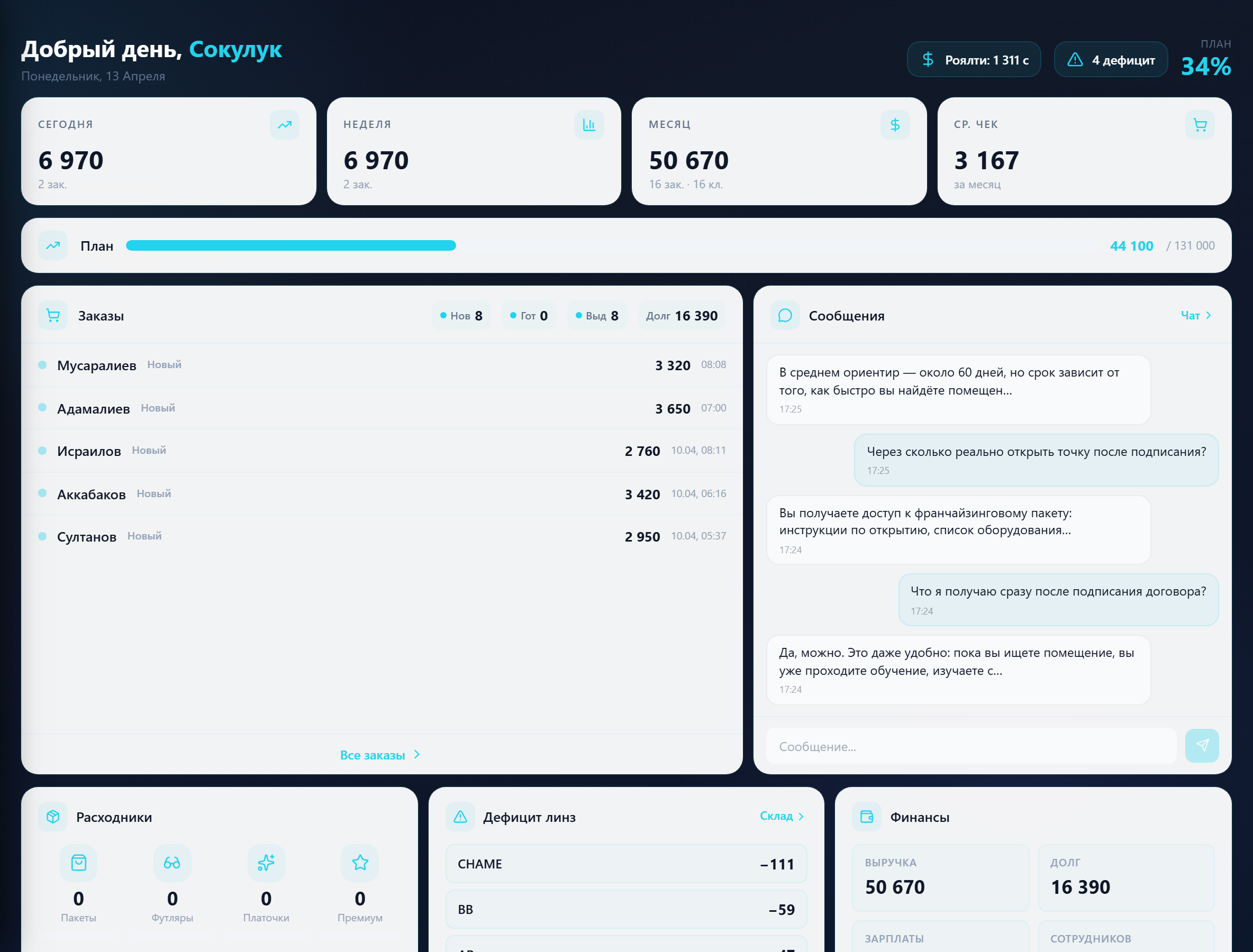Click the warning icon on Дефицит линз panel

tap(460, 817)
